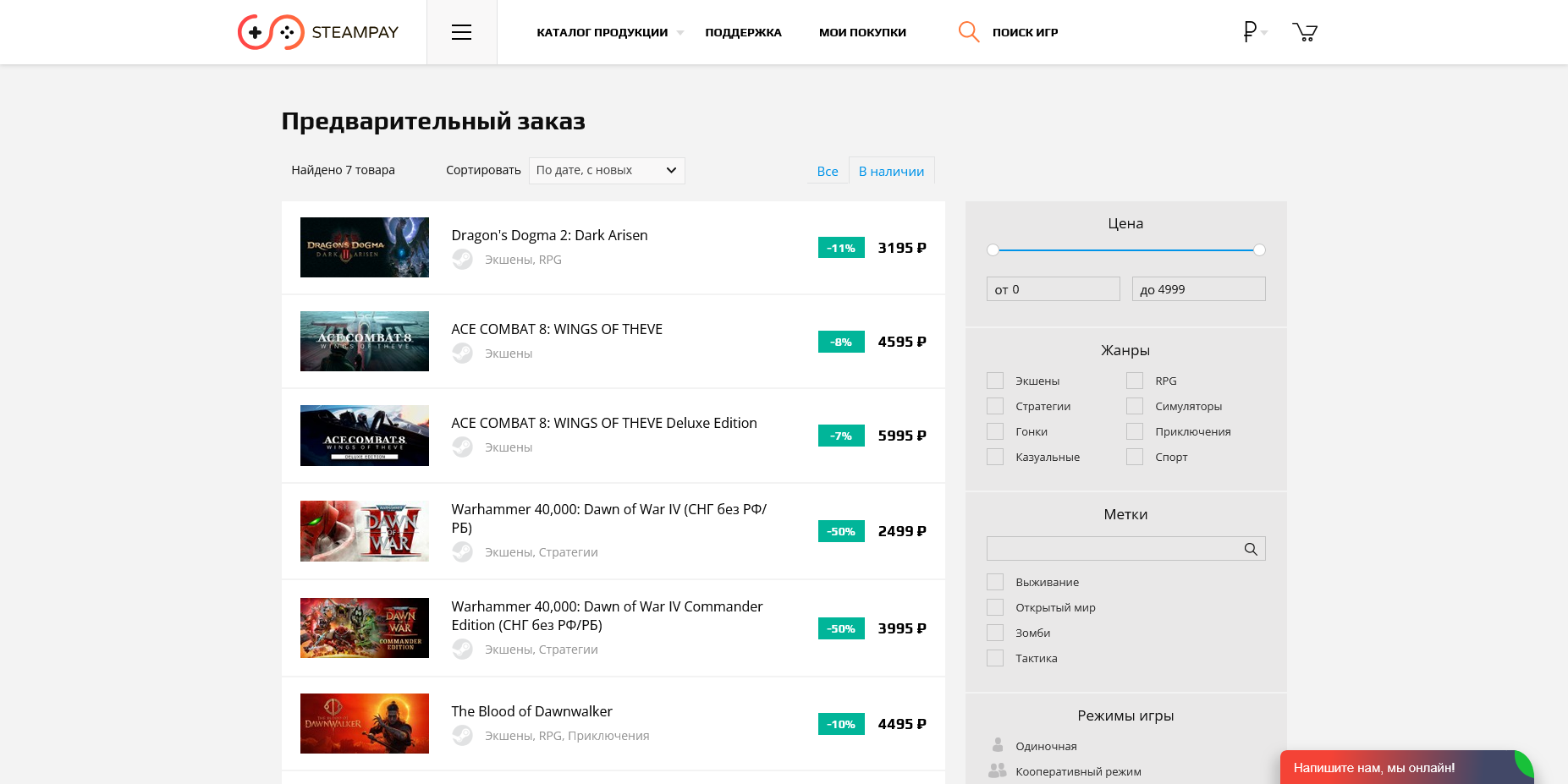The image size is (1568, 784).
Task: Click the orange search magnifier icon
Action: click(969, 32)
